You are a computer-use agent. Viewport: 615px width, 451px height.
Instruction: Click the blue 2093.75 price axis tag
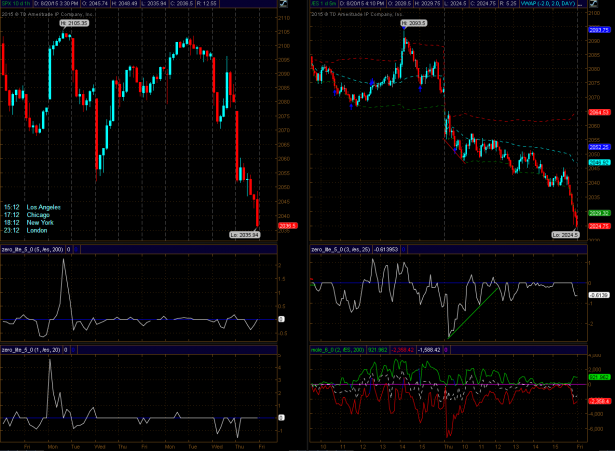[x=599, y=31]
